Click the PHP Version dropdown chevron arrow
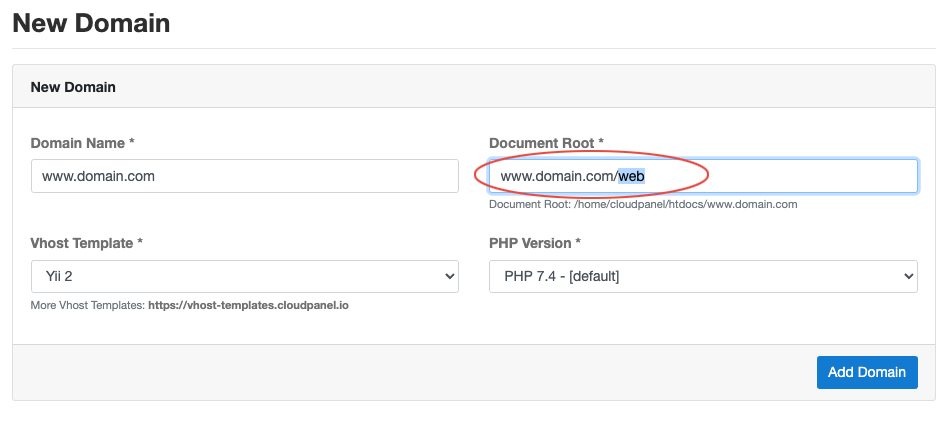This screenshot has width=946, height=422. 908,277
